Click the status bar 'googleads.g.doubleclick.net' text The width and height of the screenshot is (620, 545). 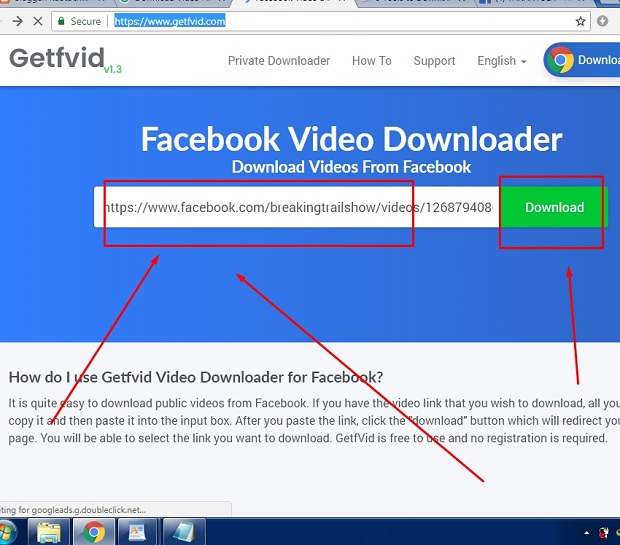89,510
